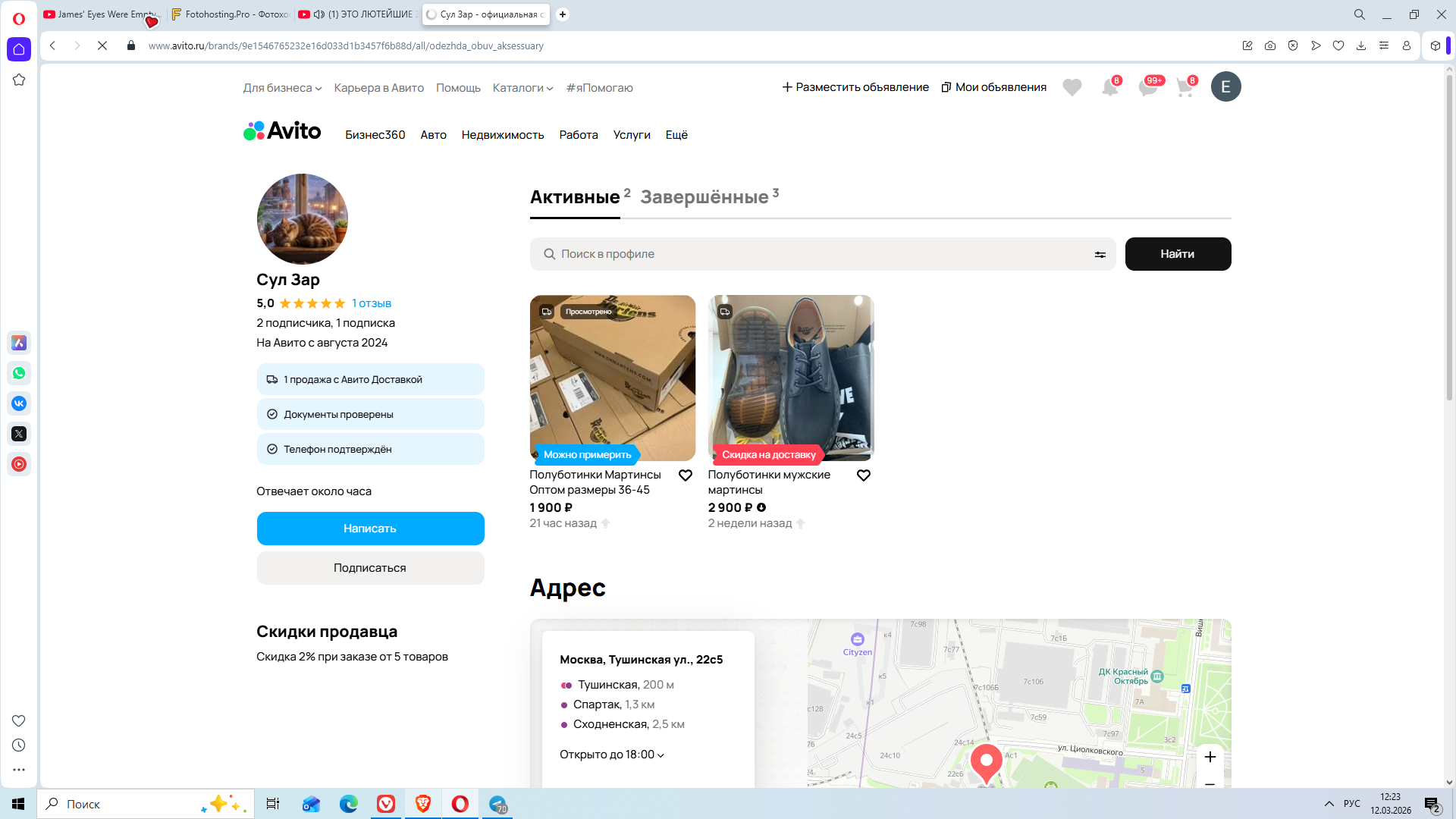Open favorites heart in Avito header

pos(1072,88)
